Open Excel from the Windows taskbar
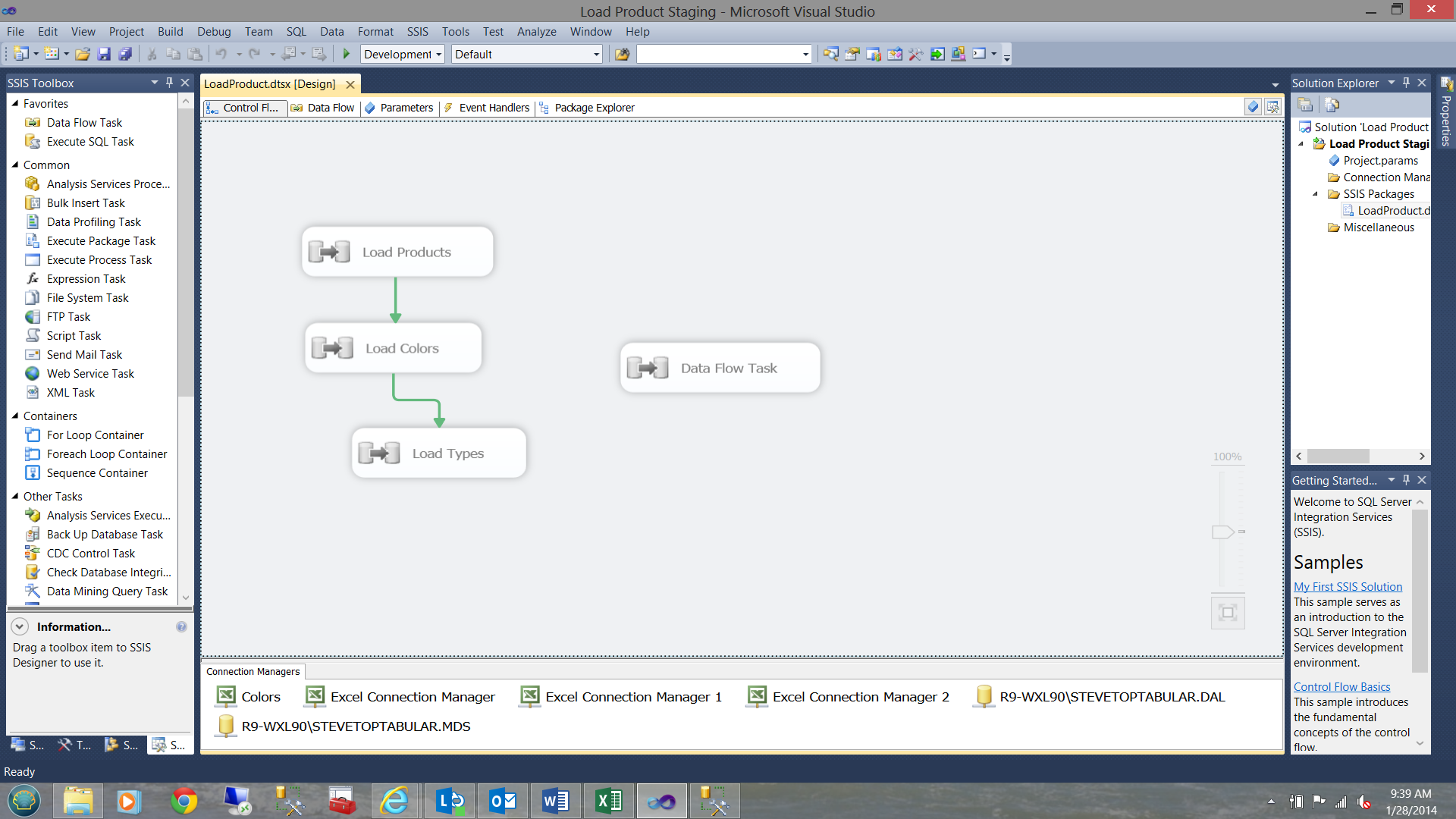The image size is (1456, 819). [609, 801]
